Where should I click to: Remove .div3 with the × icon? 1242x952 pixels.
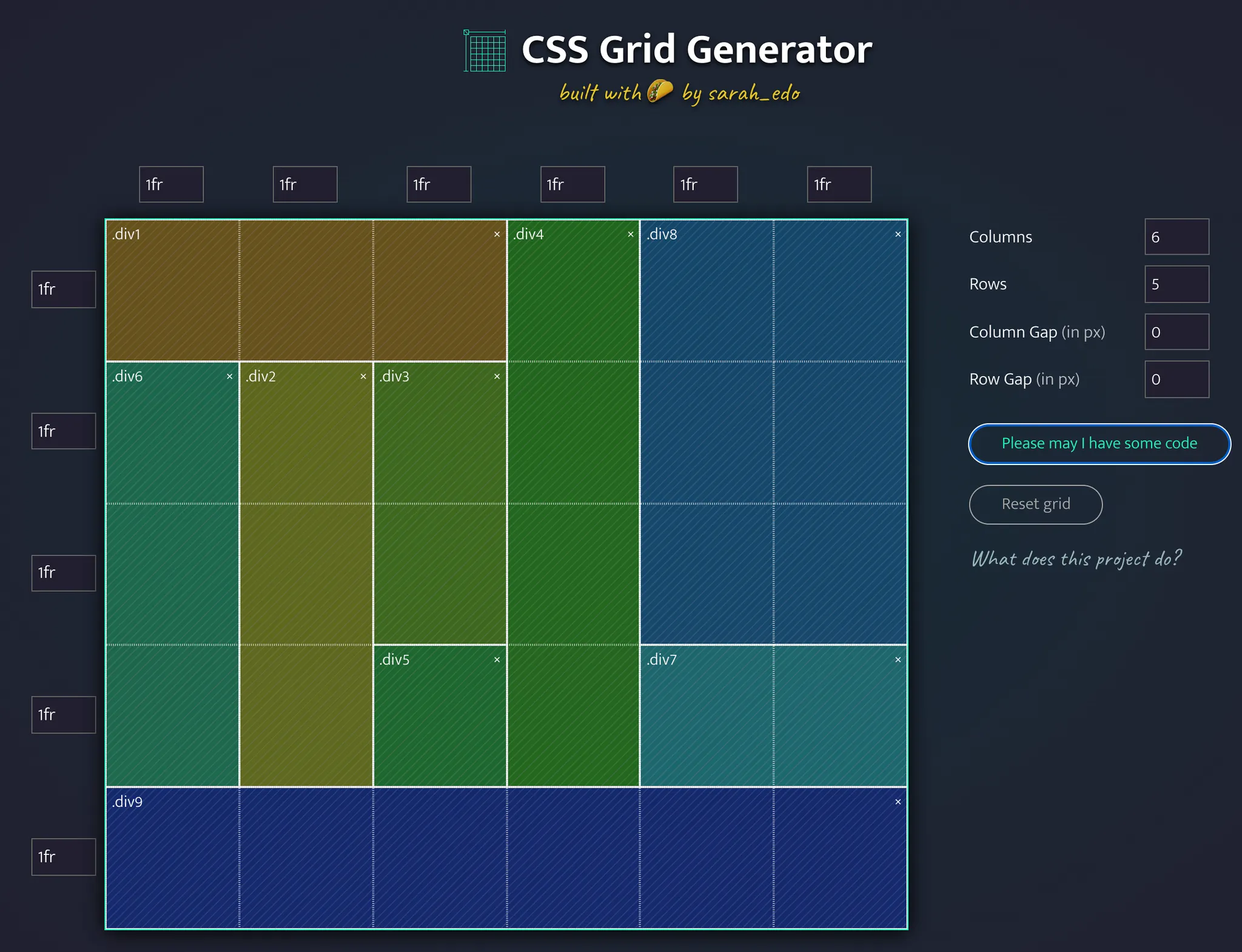(x=497, y=377)
